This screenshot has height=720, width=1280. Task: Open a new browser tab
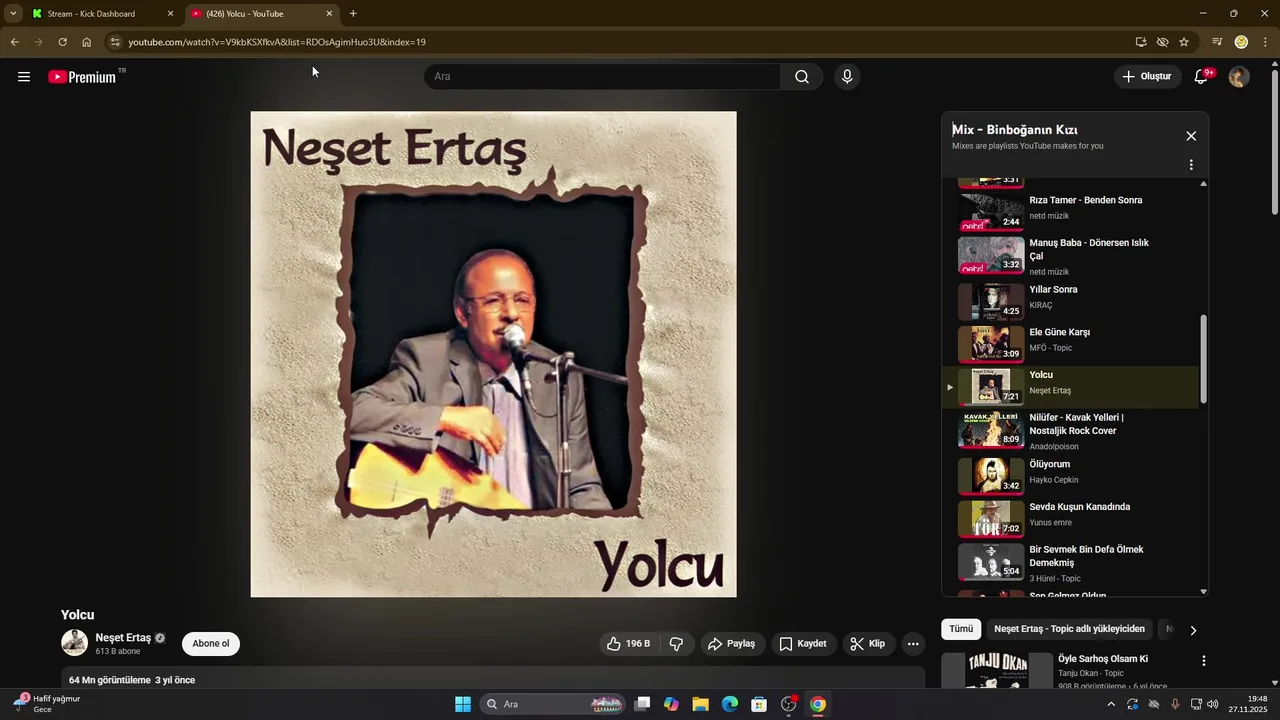tap(353, 14)
